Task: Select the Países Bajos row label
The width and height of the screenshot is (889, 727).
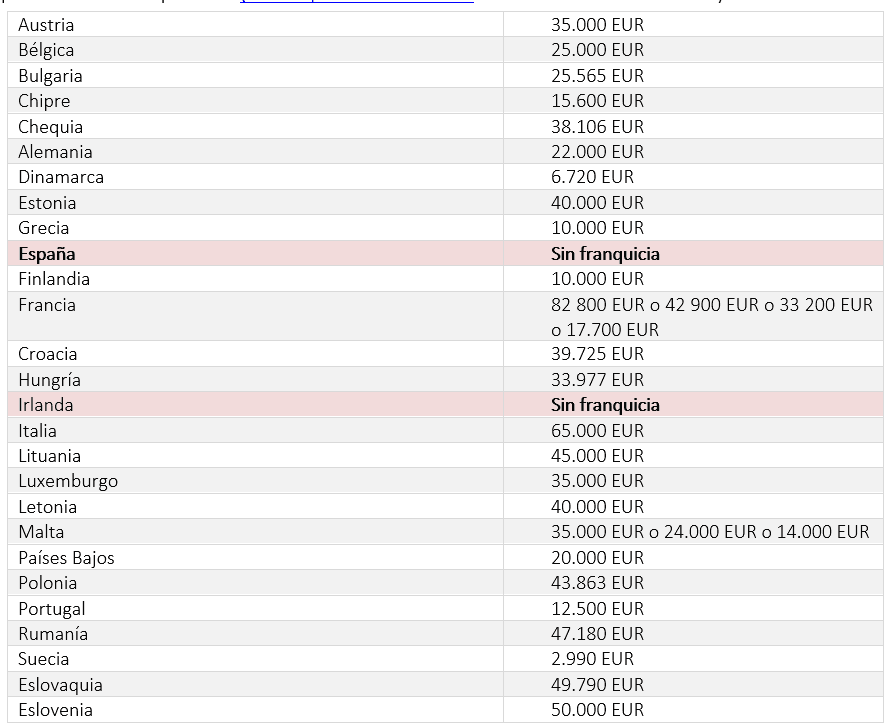Action: coord(66,558)
